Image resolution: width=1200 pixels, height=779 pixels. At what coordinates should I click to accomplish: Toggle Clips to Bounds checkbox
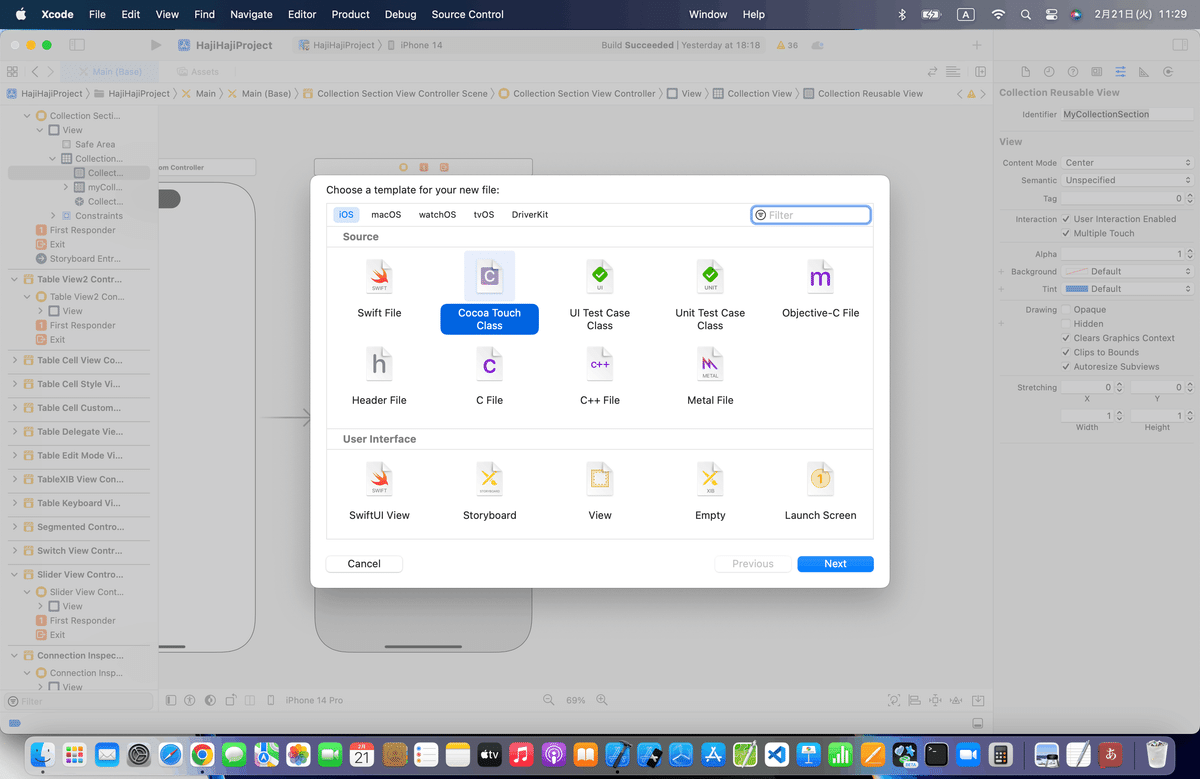click(1066, 352)
